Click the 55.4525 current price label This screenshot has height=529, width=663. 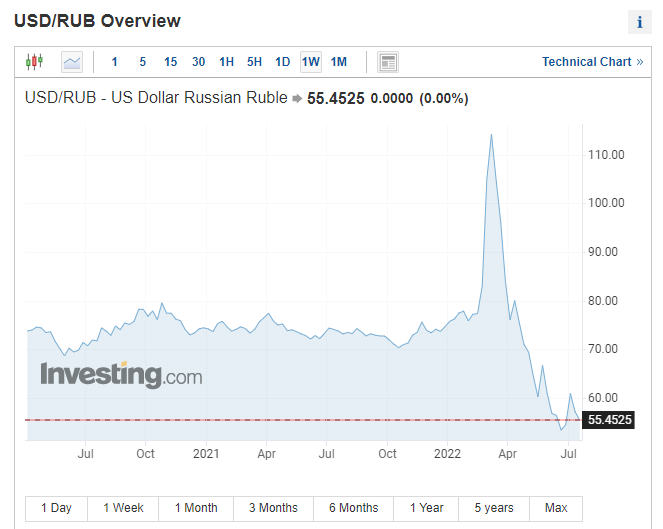(609, 420)
